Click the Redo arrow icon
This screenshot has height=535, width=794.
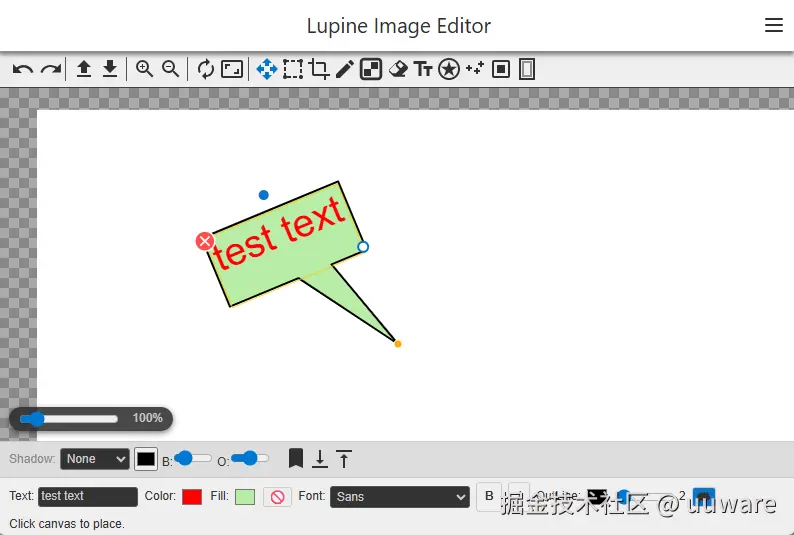tap(51, 69)
